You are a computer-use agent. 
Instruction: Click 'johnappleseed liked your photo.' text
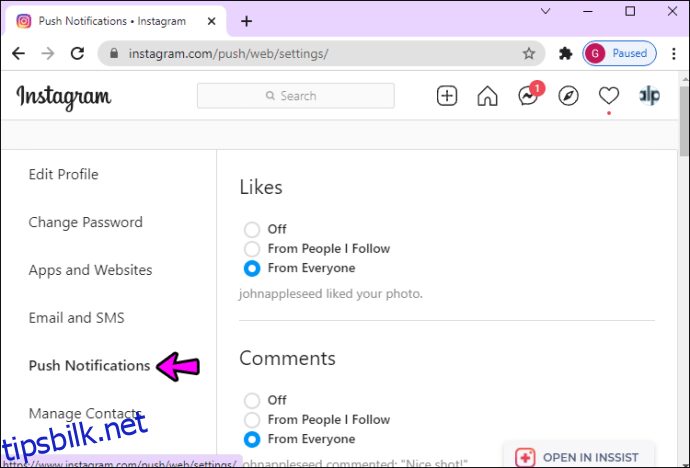pyautogui.click(x=330, y=293)
